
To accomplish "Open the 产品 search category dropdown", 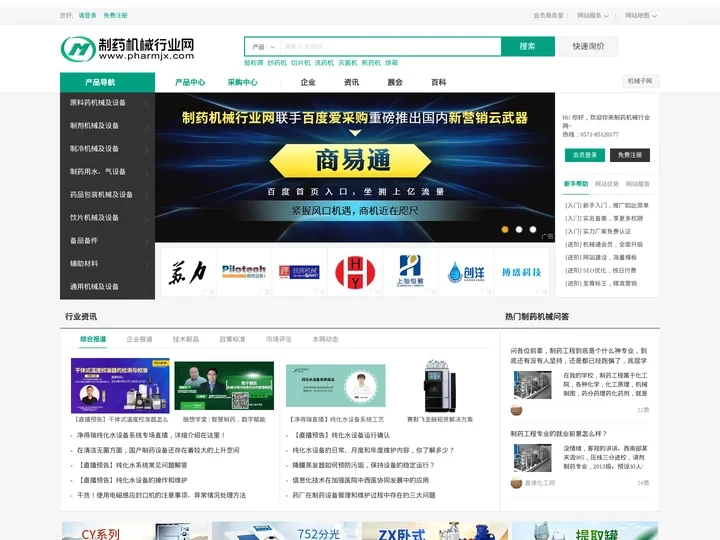I will pos(263,47).
